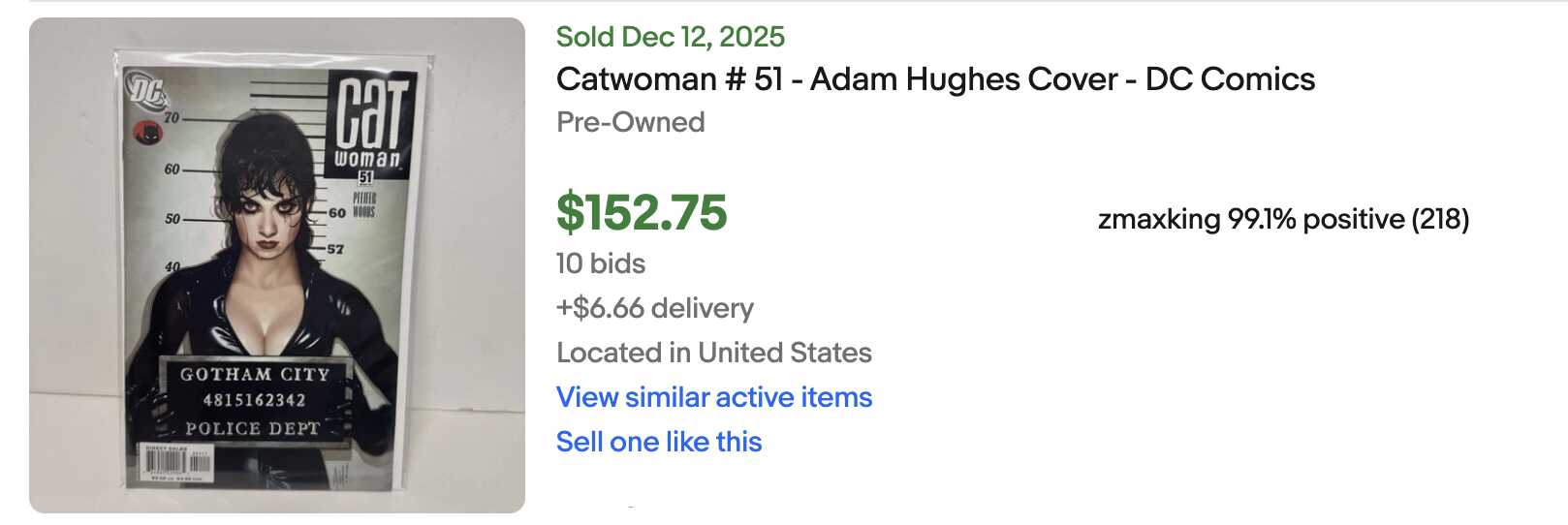Click the Sold Dec 12, 2025 label
Viewport: 1568px width, 525px height.
click(671, 37)
